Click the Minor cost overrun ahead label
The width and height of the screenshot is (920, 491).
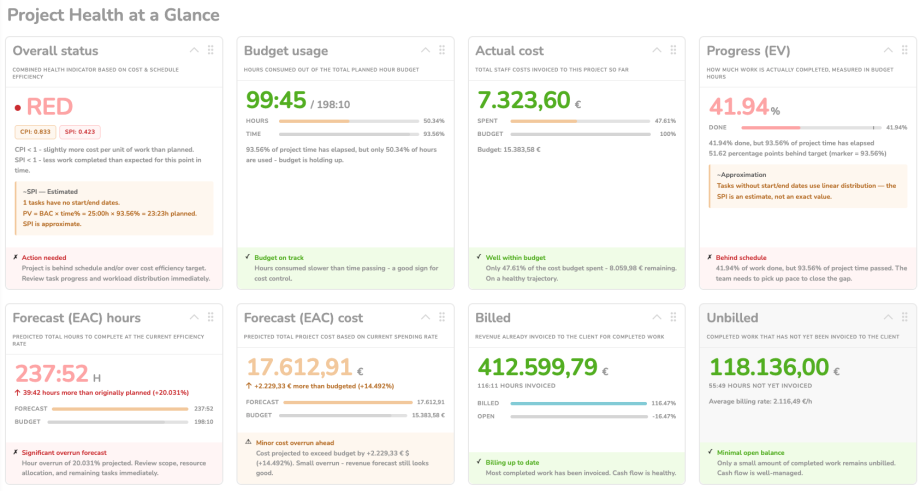[x=295, y=443]
